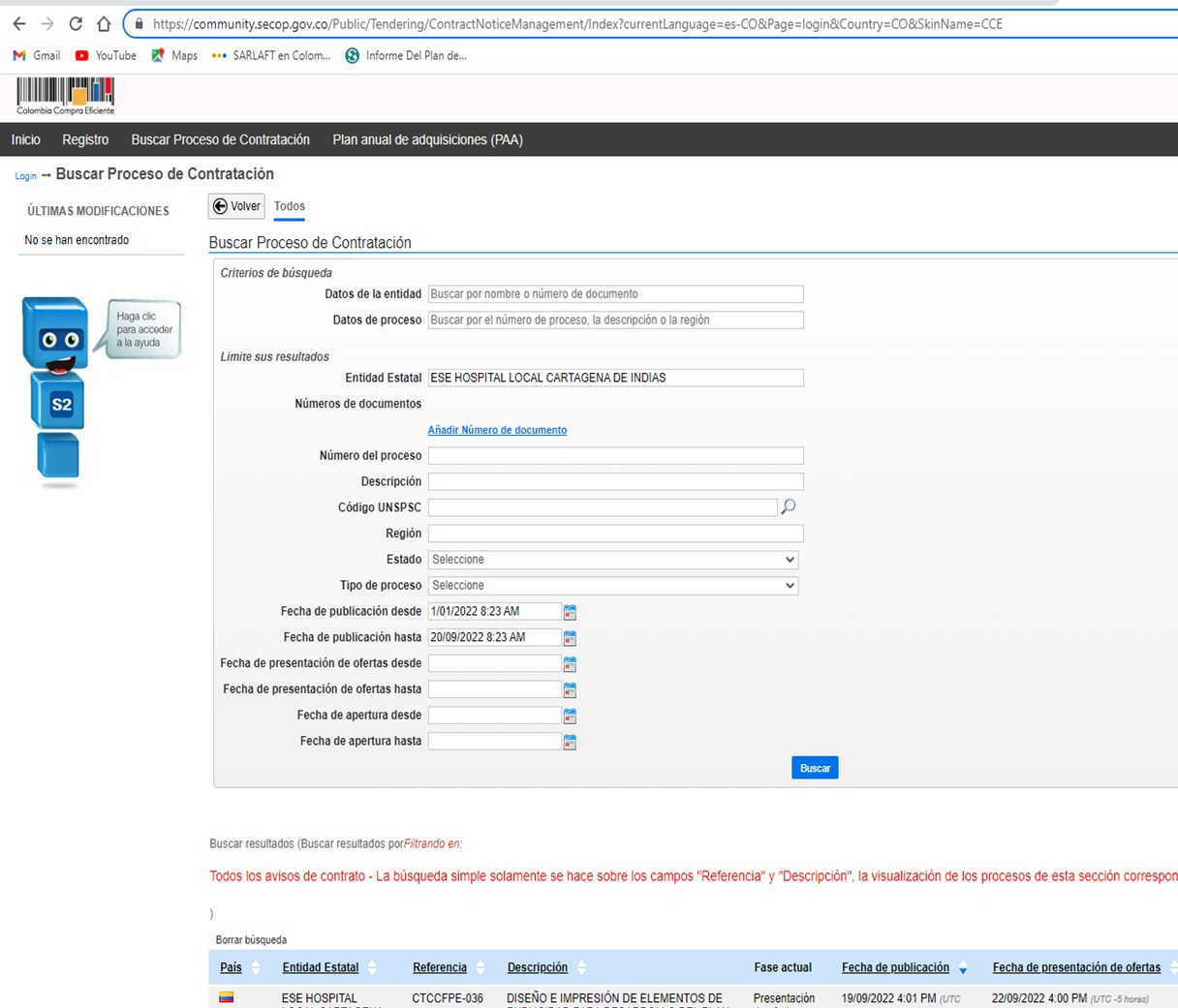Click the S2 help mascot icon

pos(57,387)
